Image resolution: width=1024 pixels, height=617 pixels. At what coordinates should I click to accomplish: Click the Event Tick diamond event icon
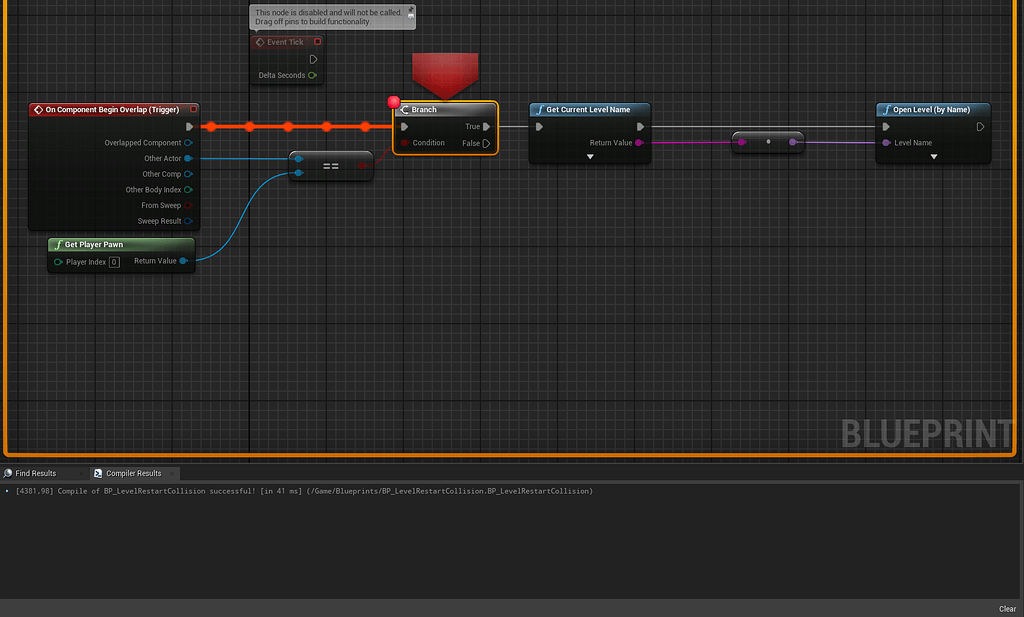[261, 42]
